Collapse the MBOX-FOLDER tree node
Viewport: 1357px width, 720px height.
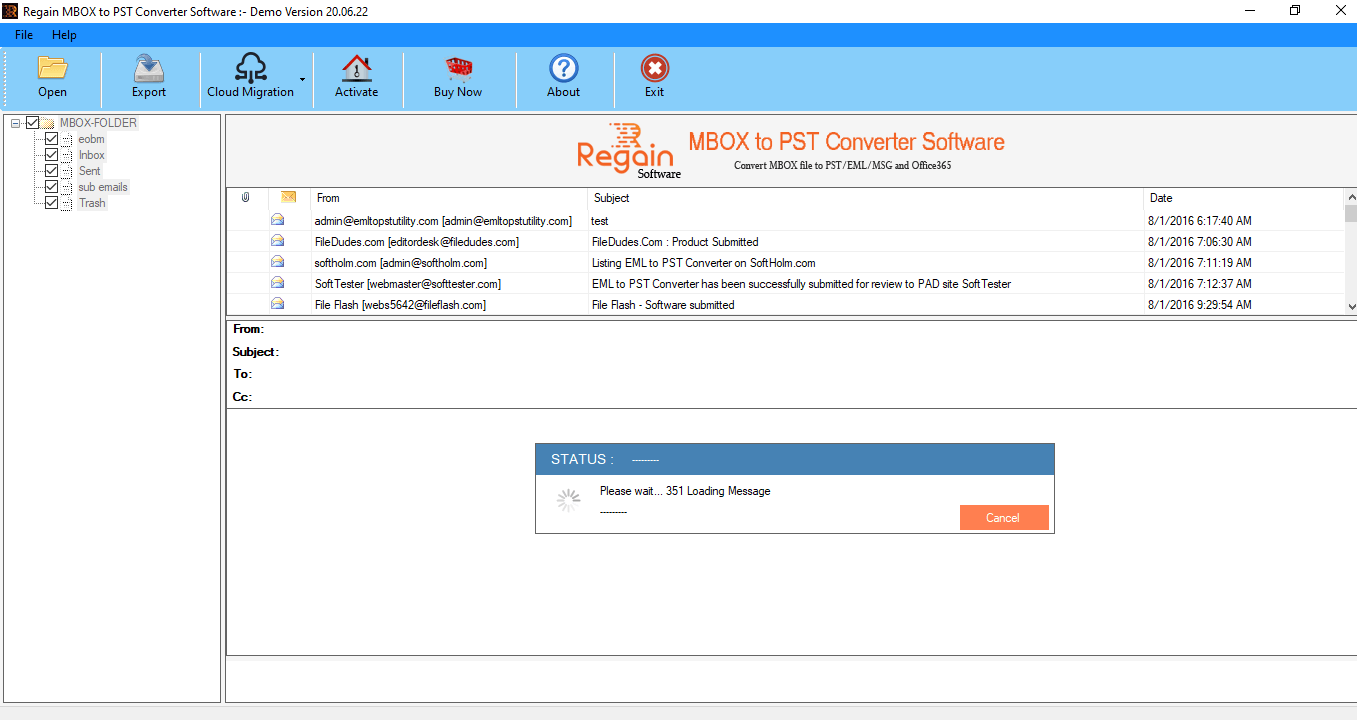coord(15,123)
